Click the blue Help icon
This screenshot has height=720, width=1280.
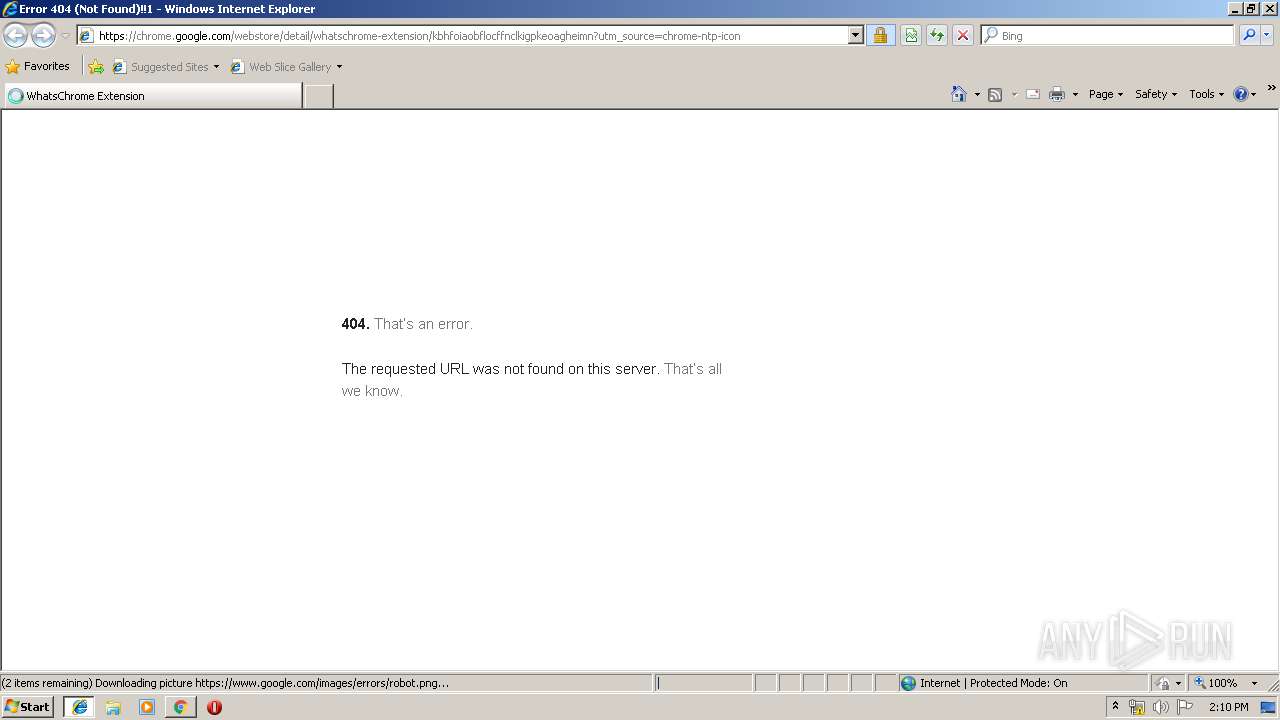[1241, 94]
